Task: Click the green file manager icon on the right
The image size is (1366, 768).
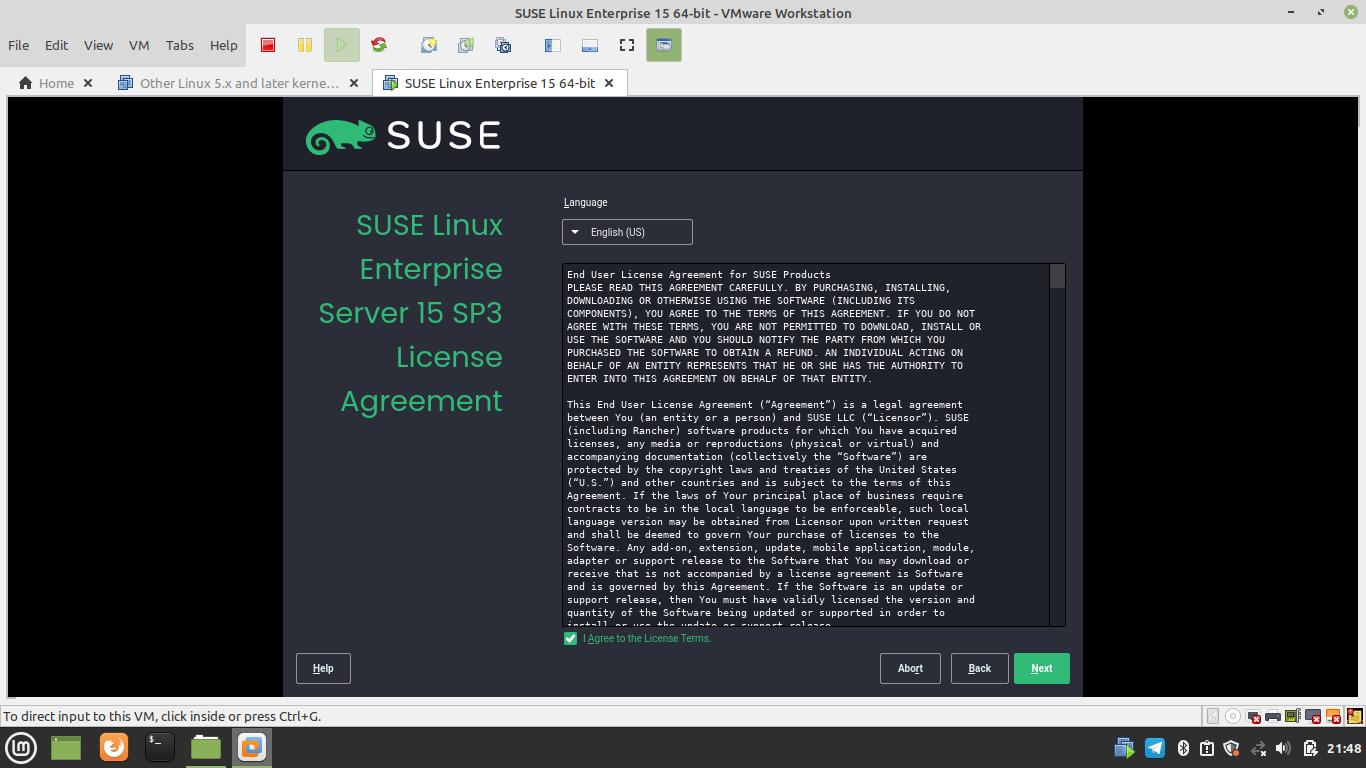Action: pyautogui.click(x=206, y=747)
